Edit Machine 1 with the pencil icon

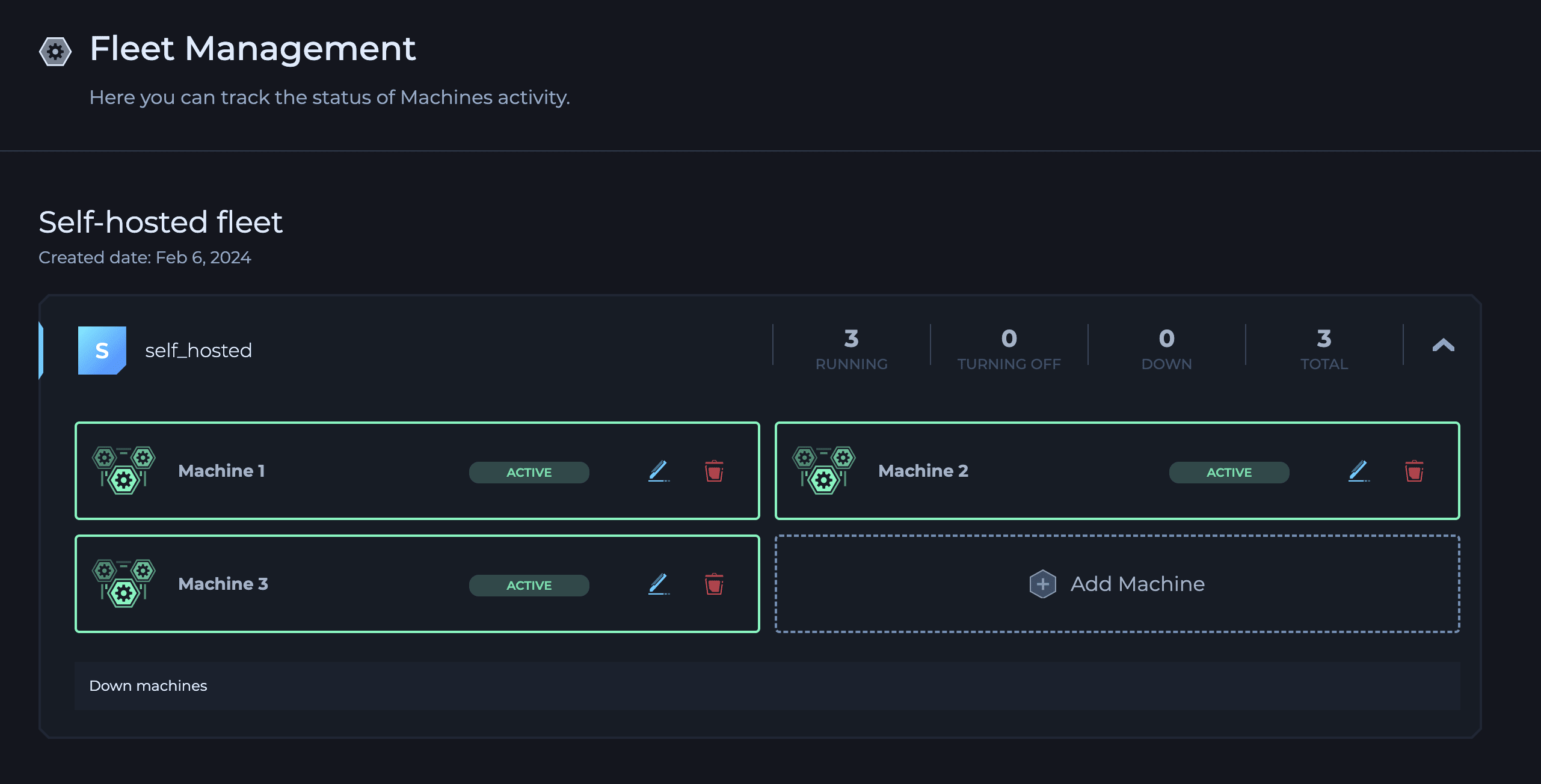coord(659,471)
